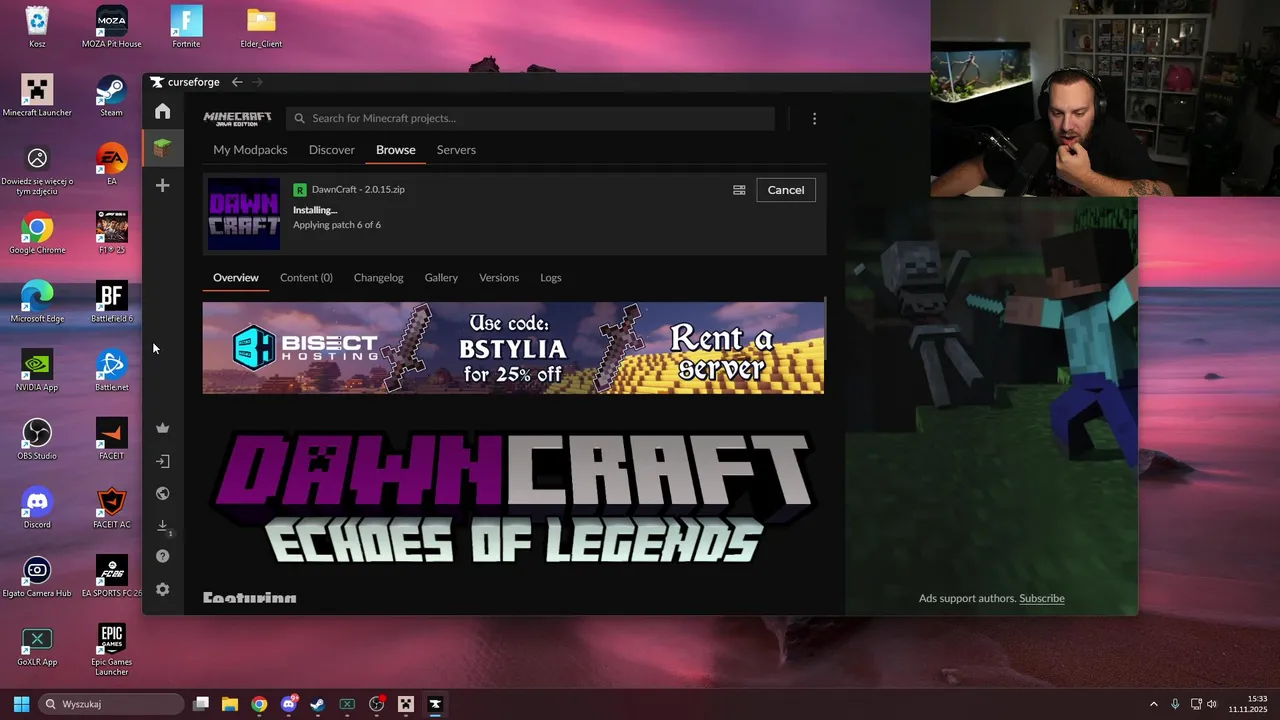
Task: Click the Wyszukaj taskbar search box
Action: coord(112,704)
